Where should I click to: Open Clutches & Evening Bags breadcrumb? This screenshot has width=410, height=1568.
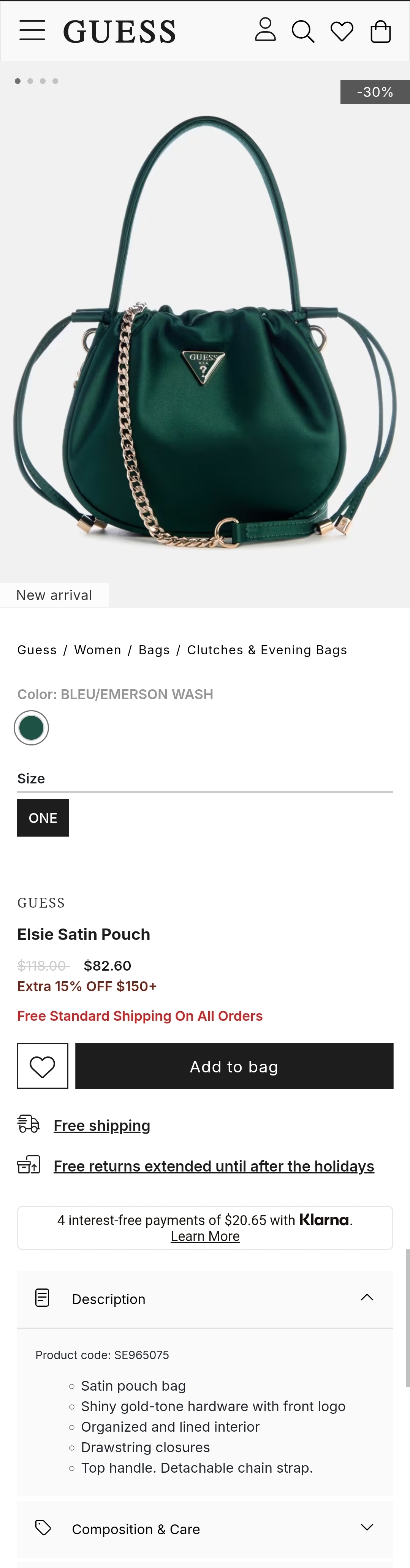tap(267, 650)
